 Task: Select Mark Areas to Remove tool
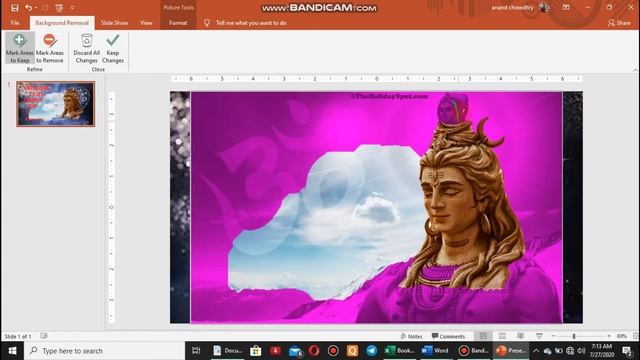[x=49, y=48]
